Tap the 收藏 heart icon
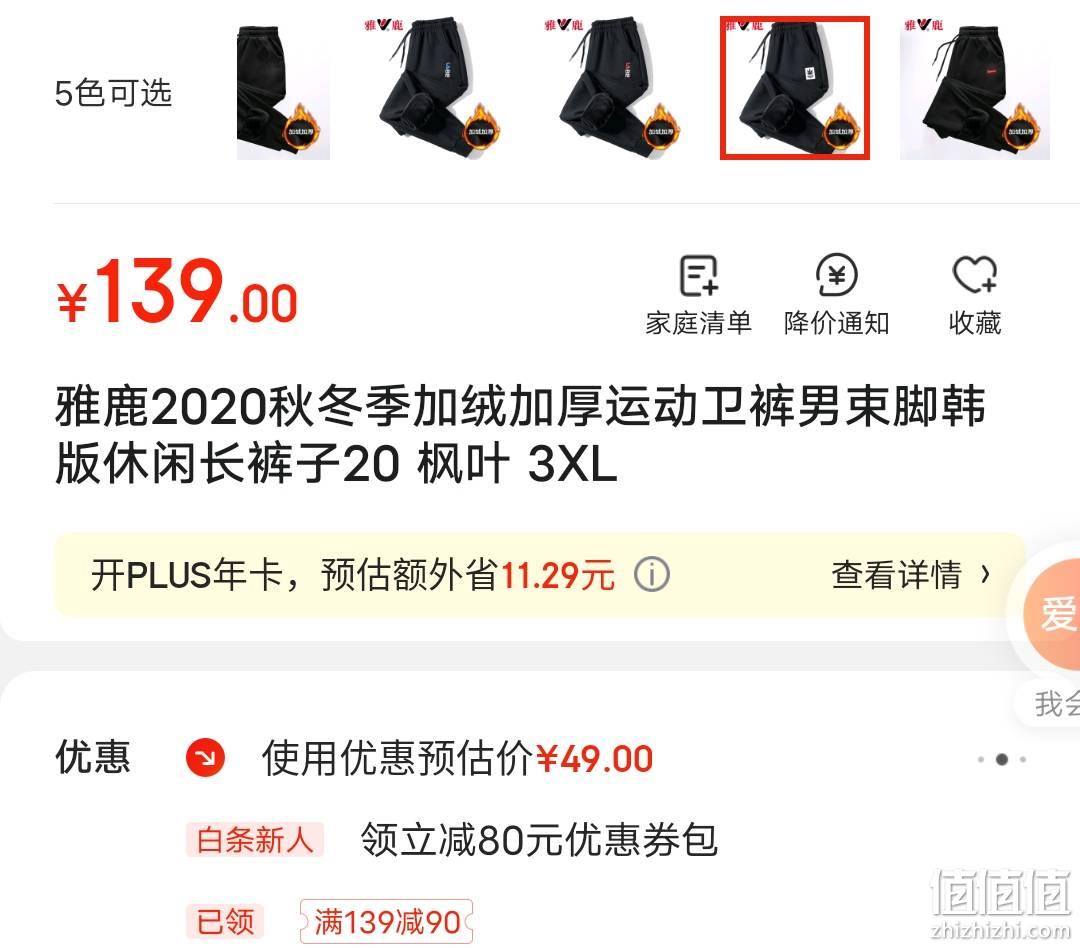The height and width of the screenshot is (948, 1080). coord(975,275)
